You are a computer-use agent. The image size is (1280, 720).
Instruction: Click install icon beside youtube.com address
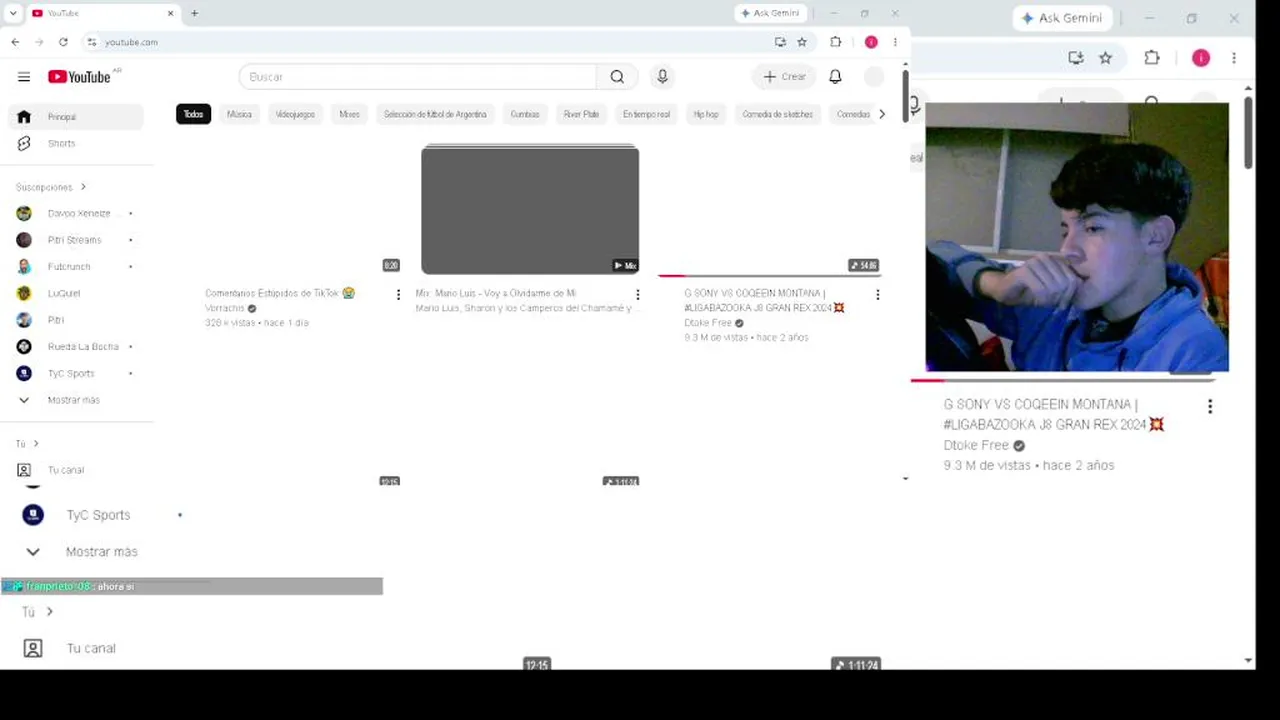click(x=780, y=42)
